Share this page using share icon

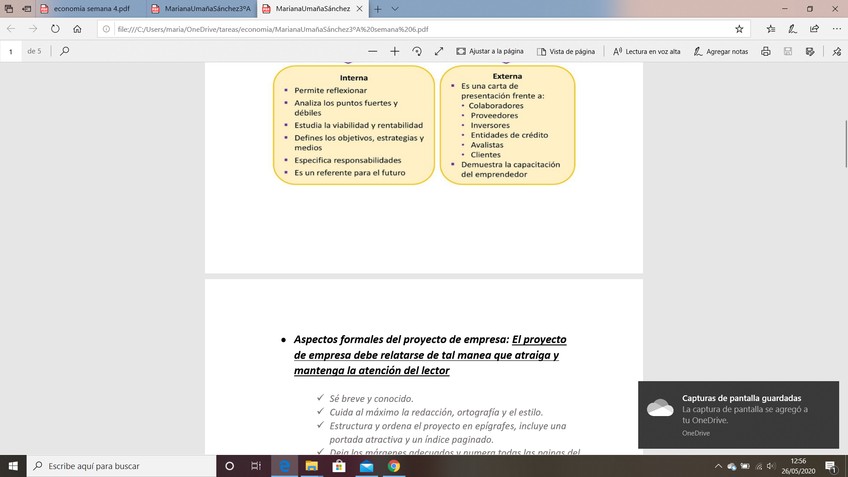[814, 29]
